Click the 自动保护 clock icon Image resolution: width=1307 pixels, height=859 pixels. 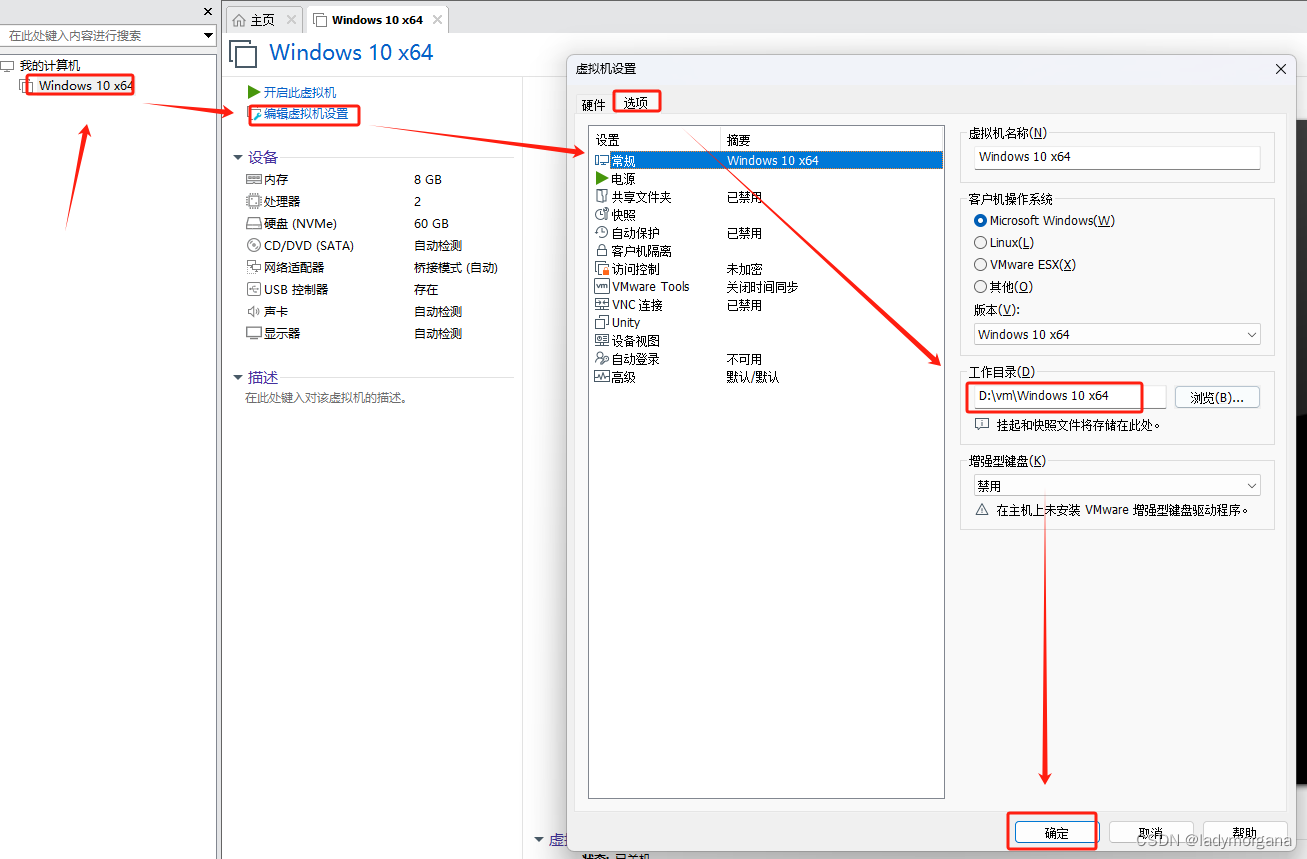tap(602, 233)
